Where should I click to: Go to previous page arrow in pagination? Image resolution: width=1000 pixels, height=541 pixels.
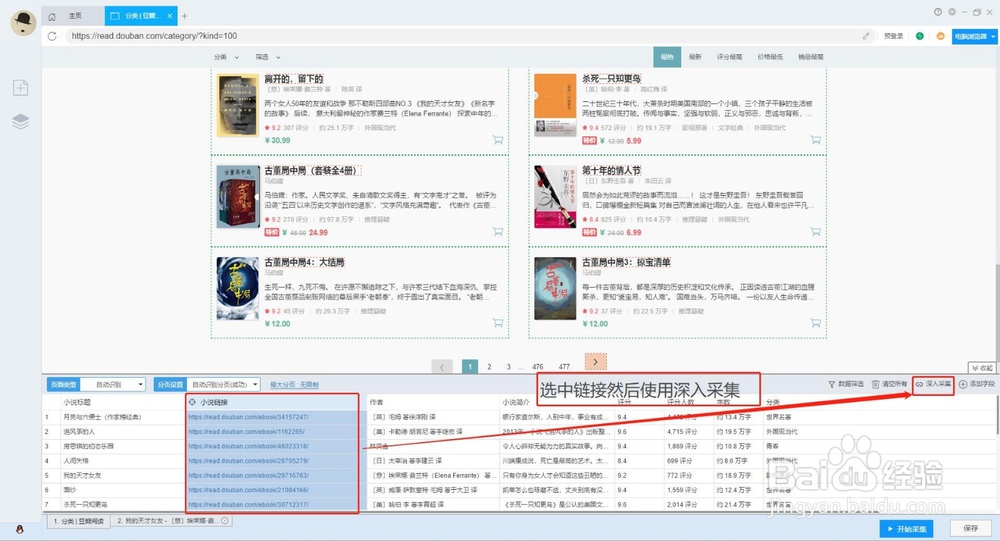coord(442,367)
